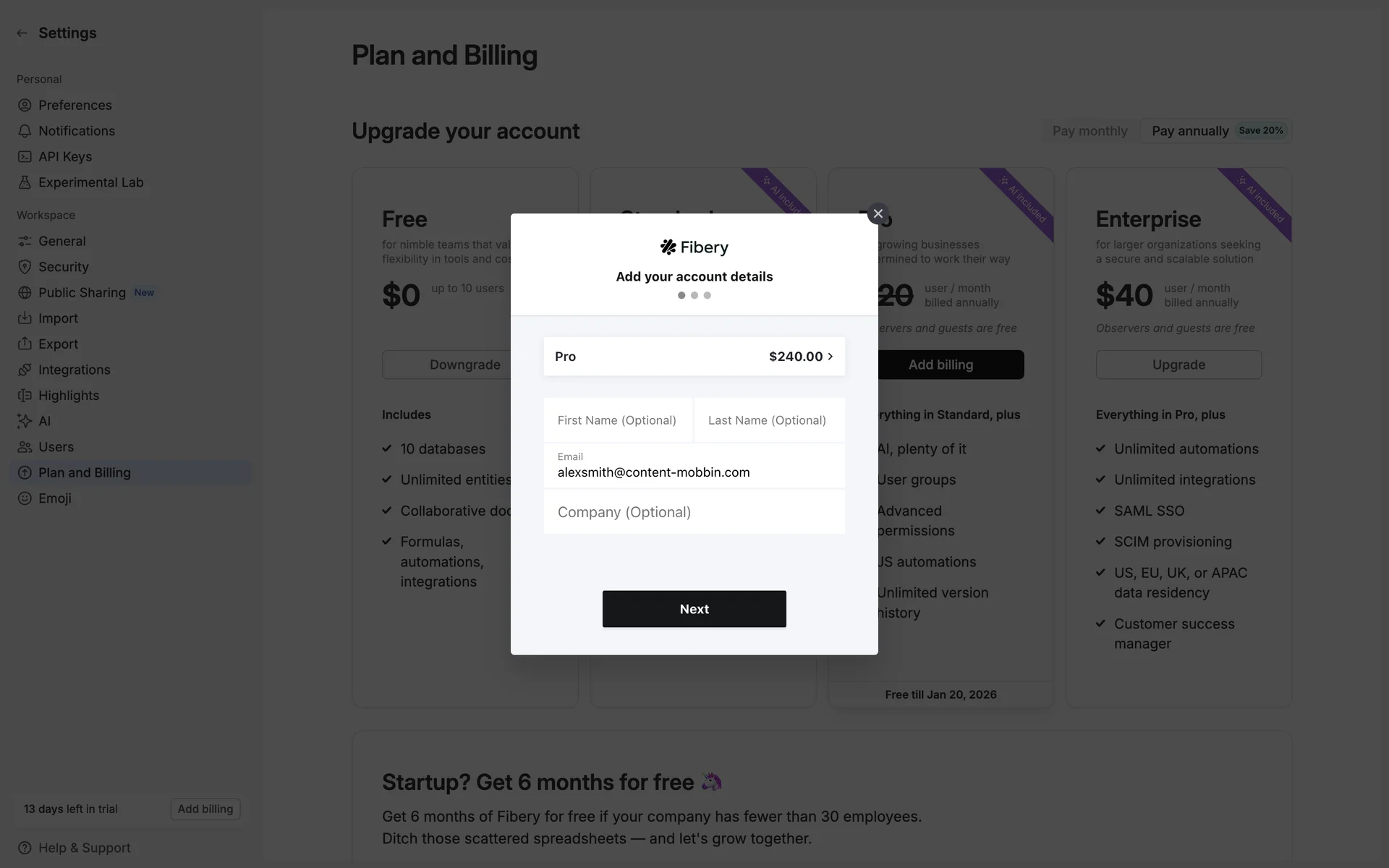Click the Experimental Lab flask icon

click(25, 183)
